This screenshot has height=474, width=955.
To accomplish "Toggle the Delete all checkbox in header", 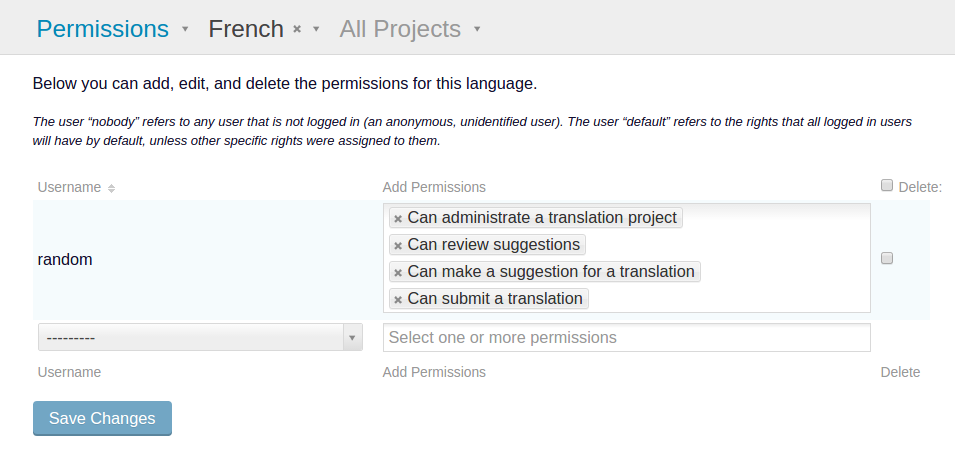I will [x=887, y=185].
